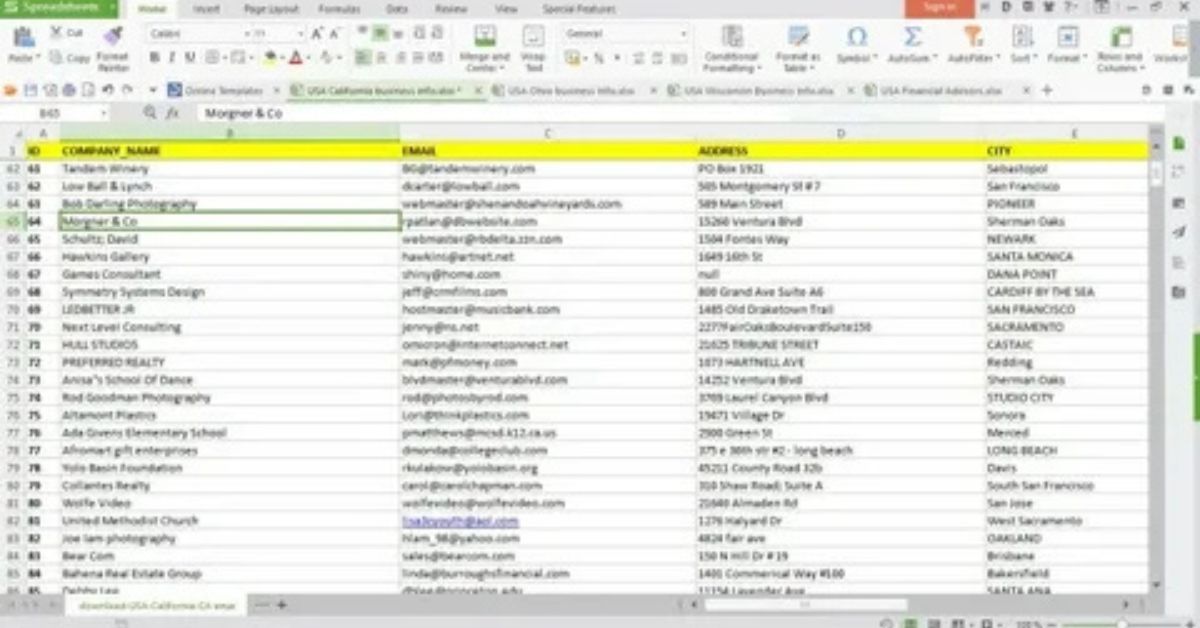Open the General number format dropdown

626,33
